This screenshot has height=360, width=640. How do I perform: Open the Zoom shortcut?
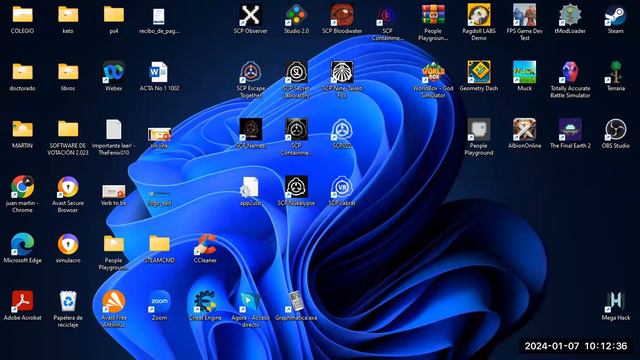point(159,301)
